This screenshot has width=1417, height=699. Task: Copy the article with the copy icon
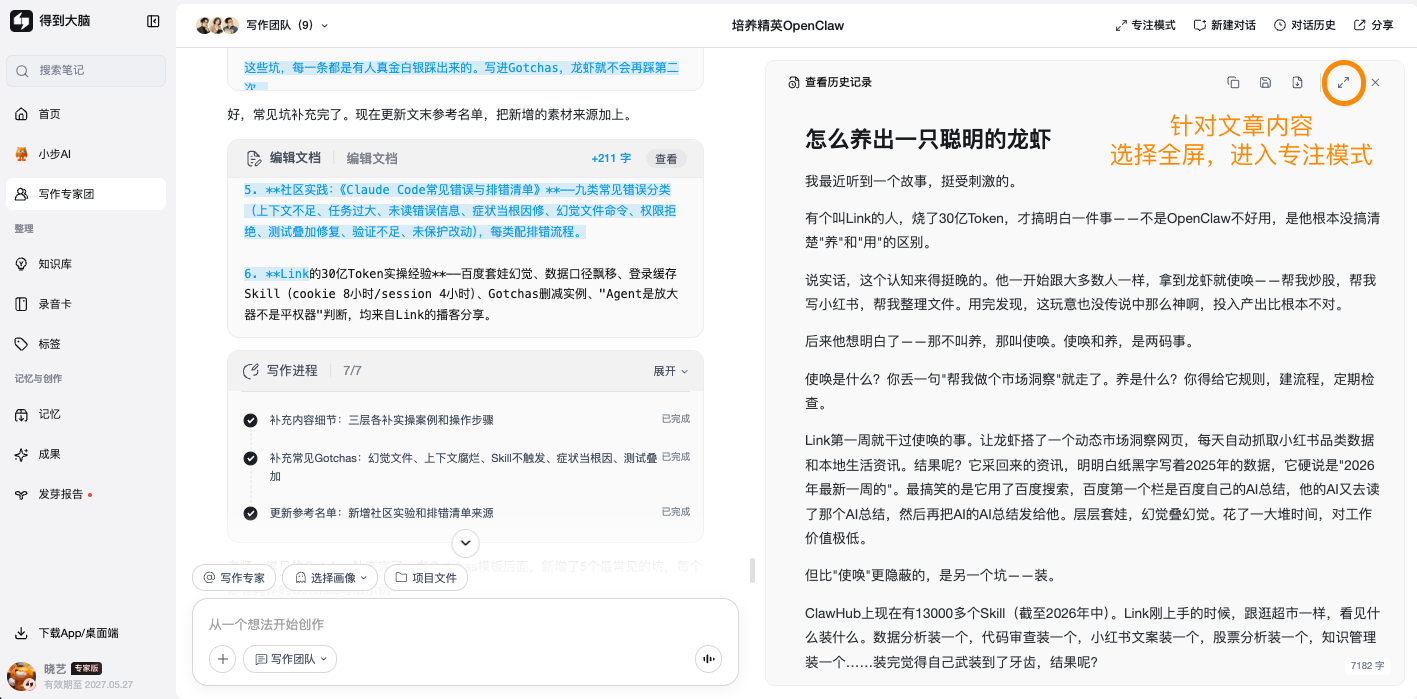(x=1233, y=82)
